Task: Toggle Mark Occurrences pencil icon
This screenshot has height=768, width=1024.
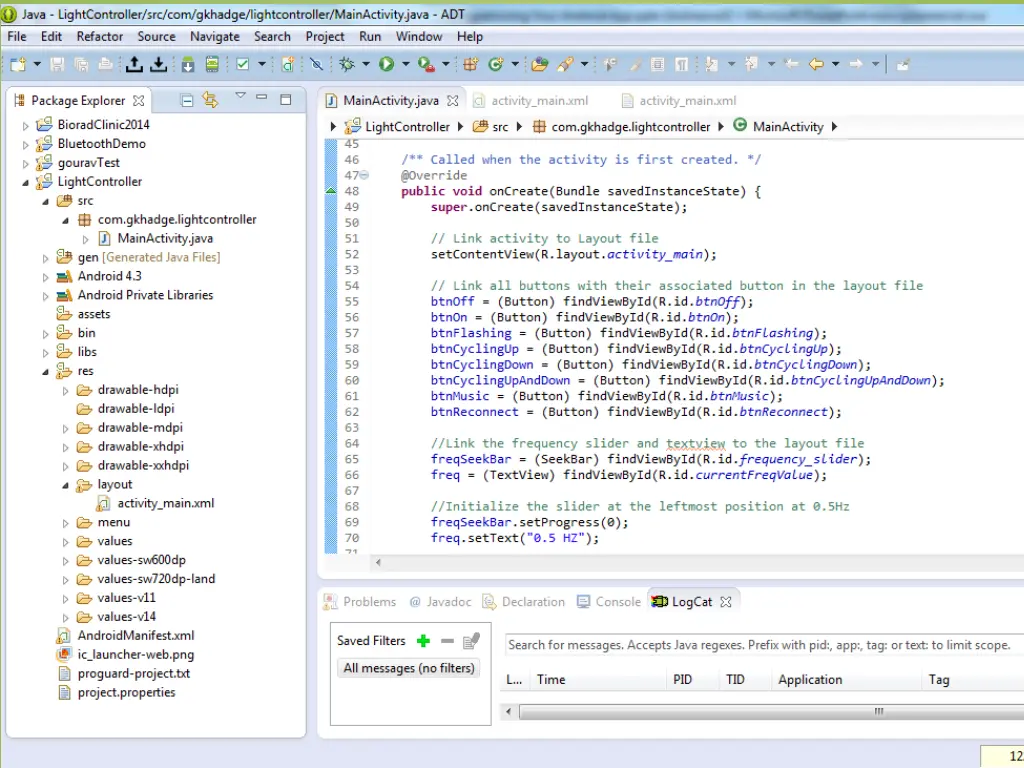Action: [x=635, y=64]
